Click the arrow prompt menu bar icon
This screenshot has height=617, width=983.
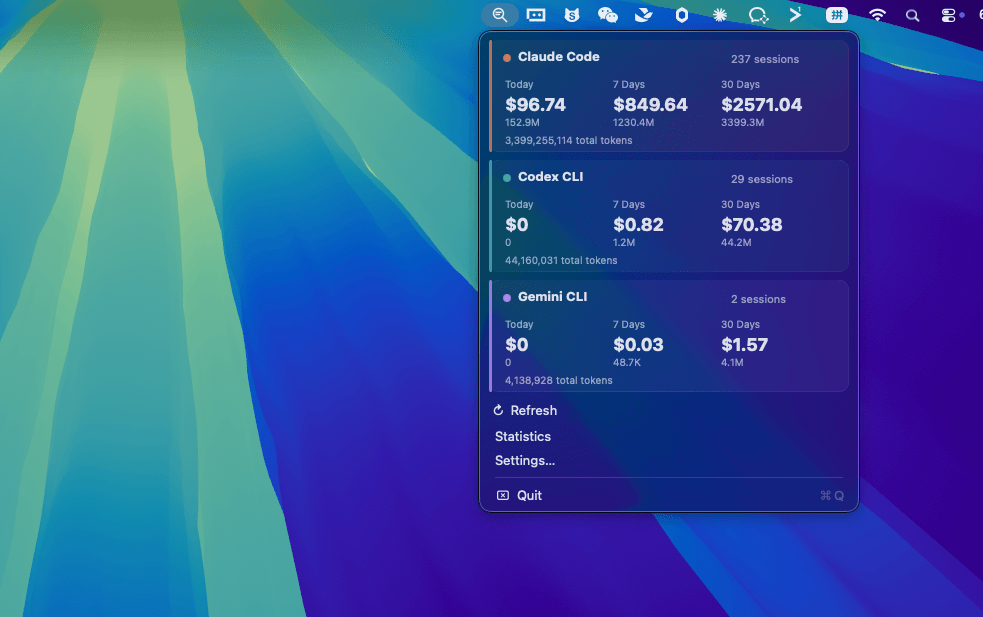coord(795,14)
